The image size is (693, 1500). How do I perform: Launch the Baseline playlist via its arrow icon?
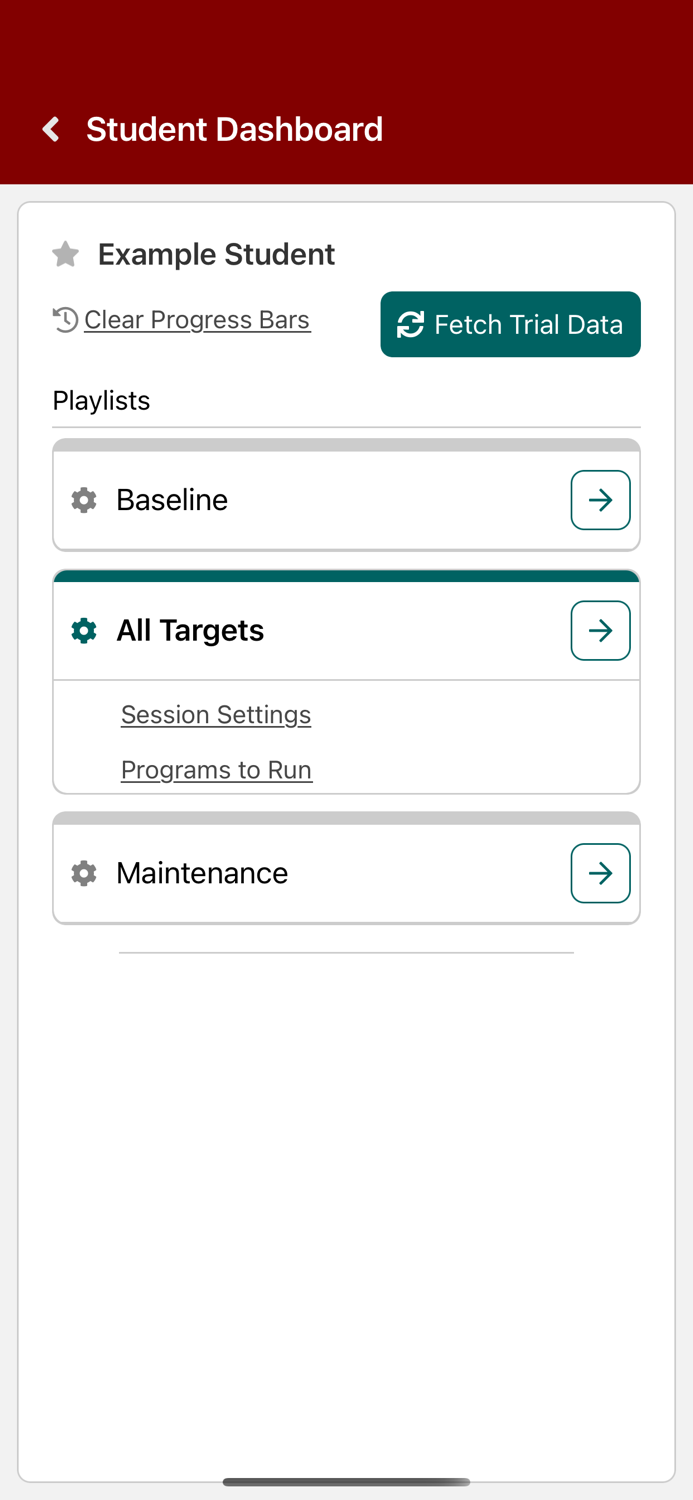click(600, 500)
